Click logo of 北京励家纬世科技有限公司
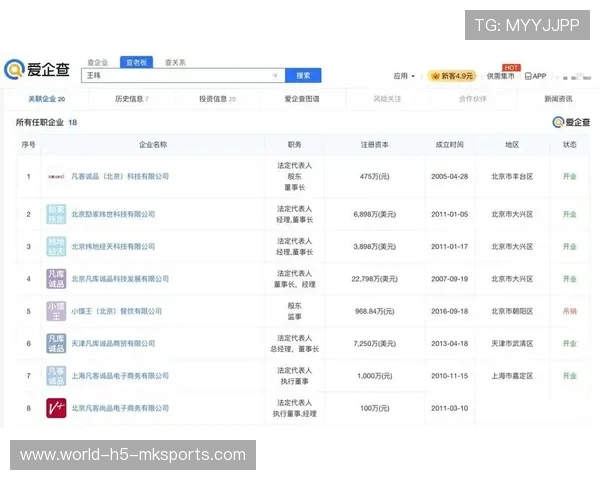This screenshot has height=480, width=600. click(x=56, y=214)
